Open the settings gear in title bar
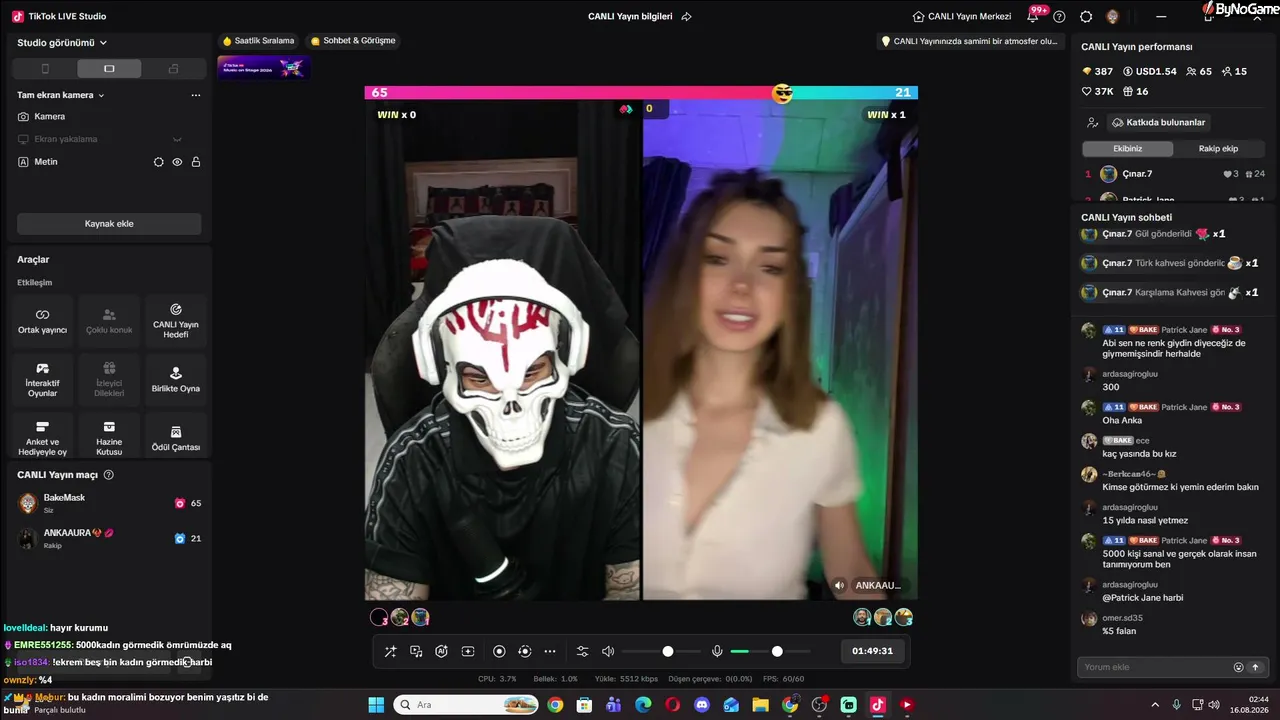The image size is (1280, 720). pyautogui.click(x=1086, y=17)
